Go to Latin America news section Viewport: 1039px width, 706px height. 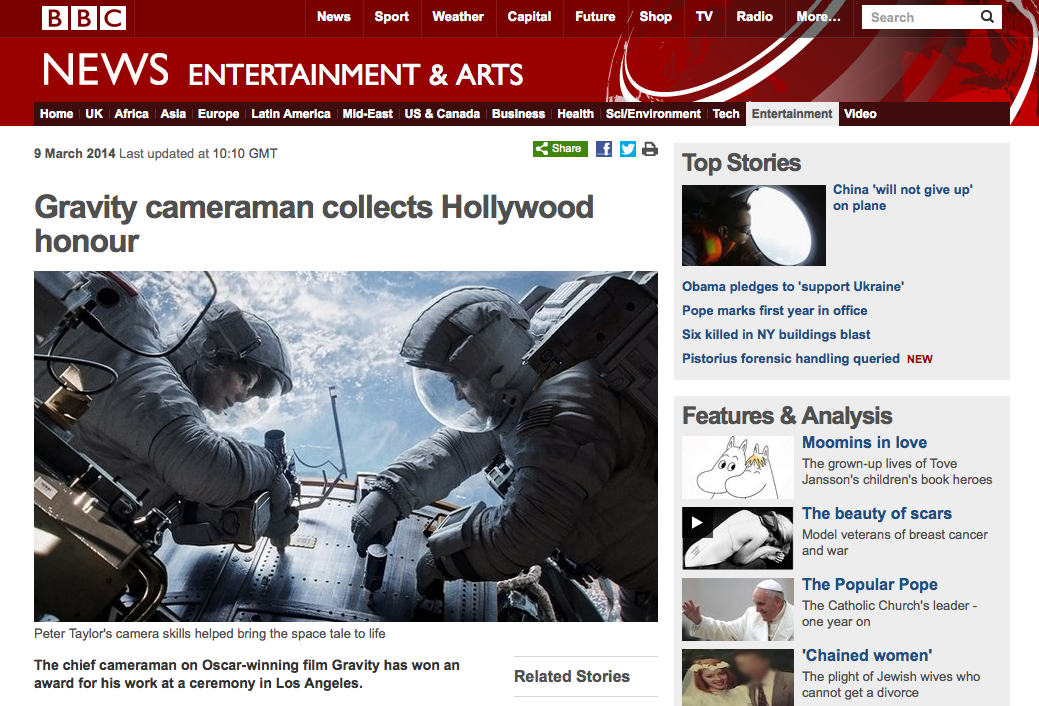(291, 114)
